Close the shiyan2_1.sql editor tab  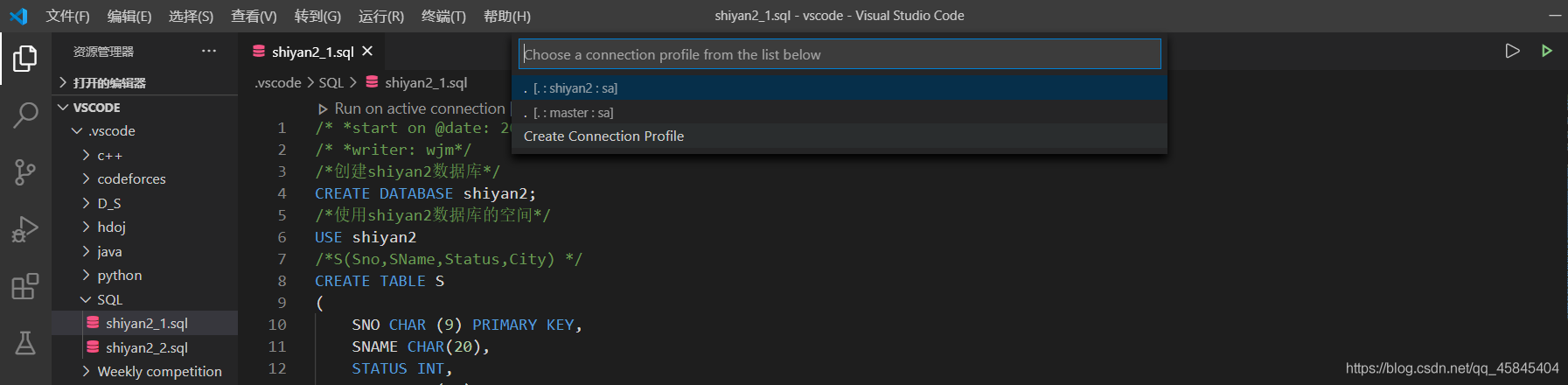tap(367, 52)
